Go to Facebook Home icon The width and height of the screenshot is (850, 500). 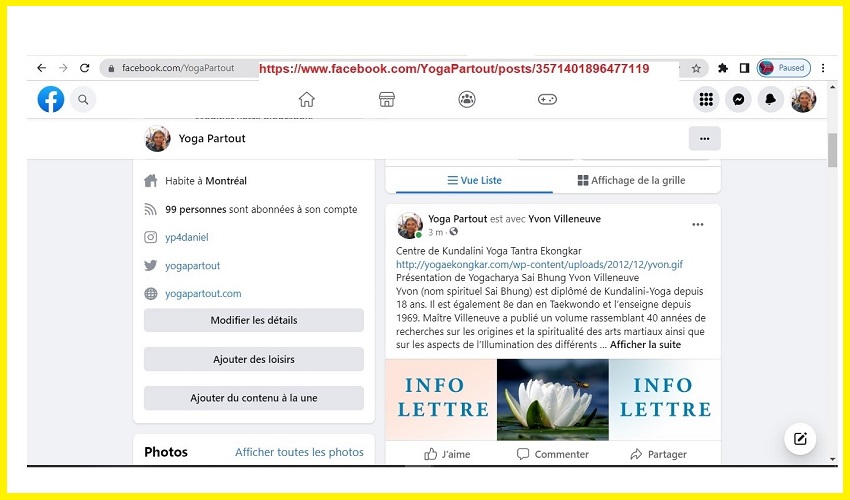(x=307, y=99)
